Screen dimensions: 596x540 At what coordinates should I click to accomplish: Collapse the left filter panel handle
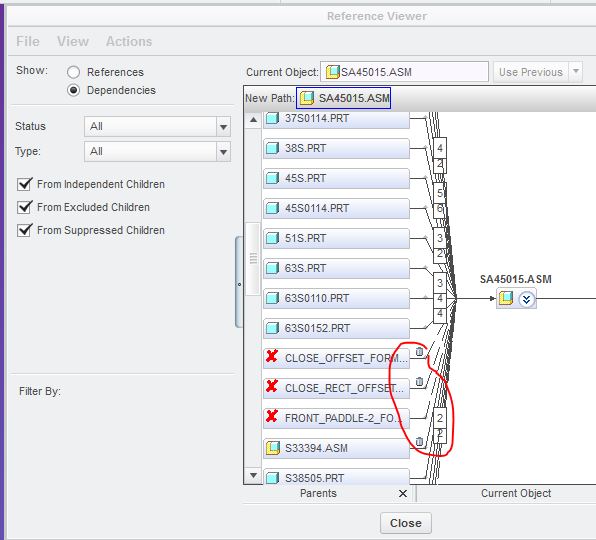click(239, 282)
